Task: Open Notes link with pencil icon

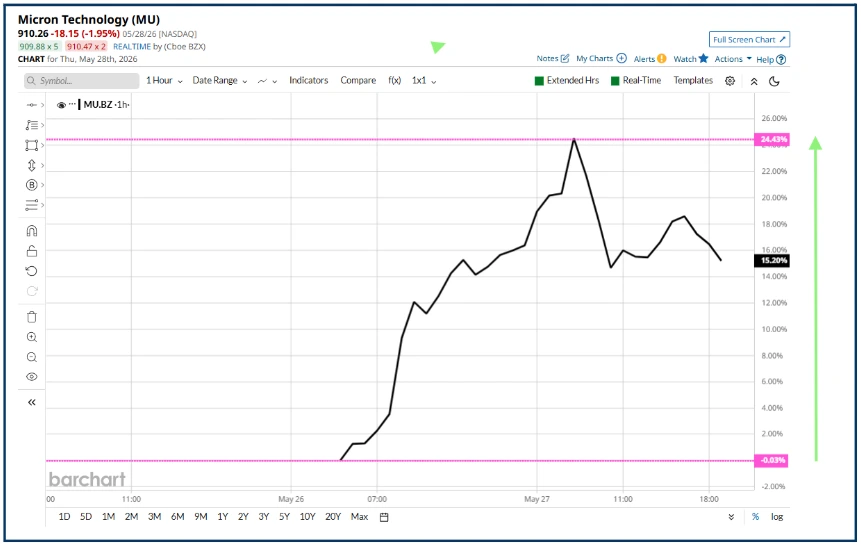Action: (552, 59)
